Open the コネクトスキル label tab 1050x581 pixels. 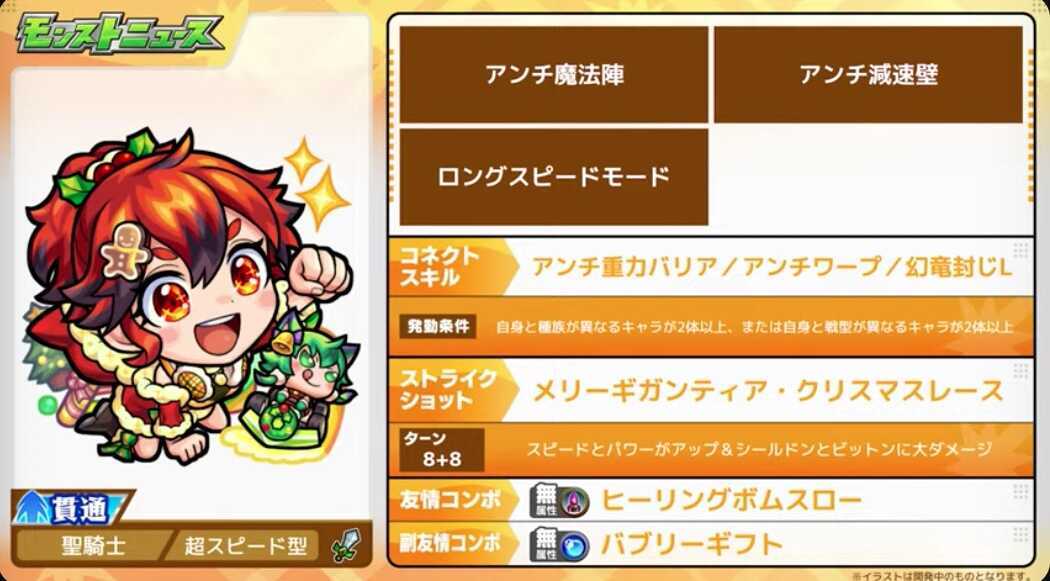coord(449,266)
